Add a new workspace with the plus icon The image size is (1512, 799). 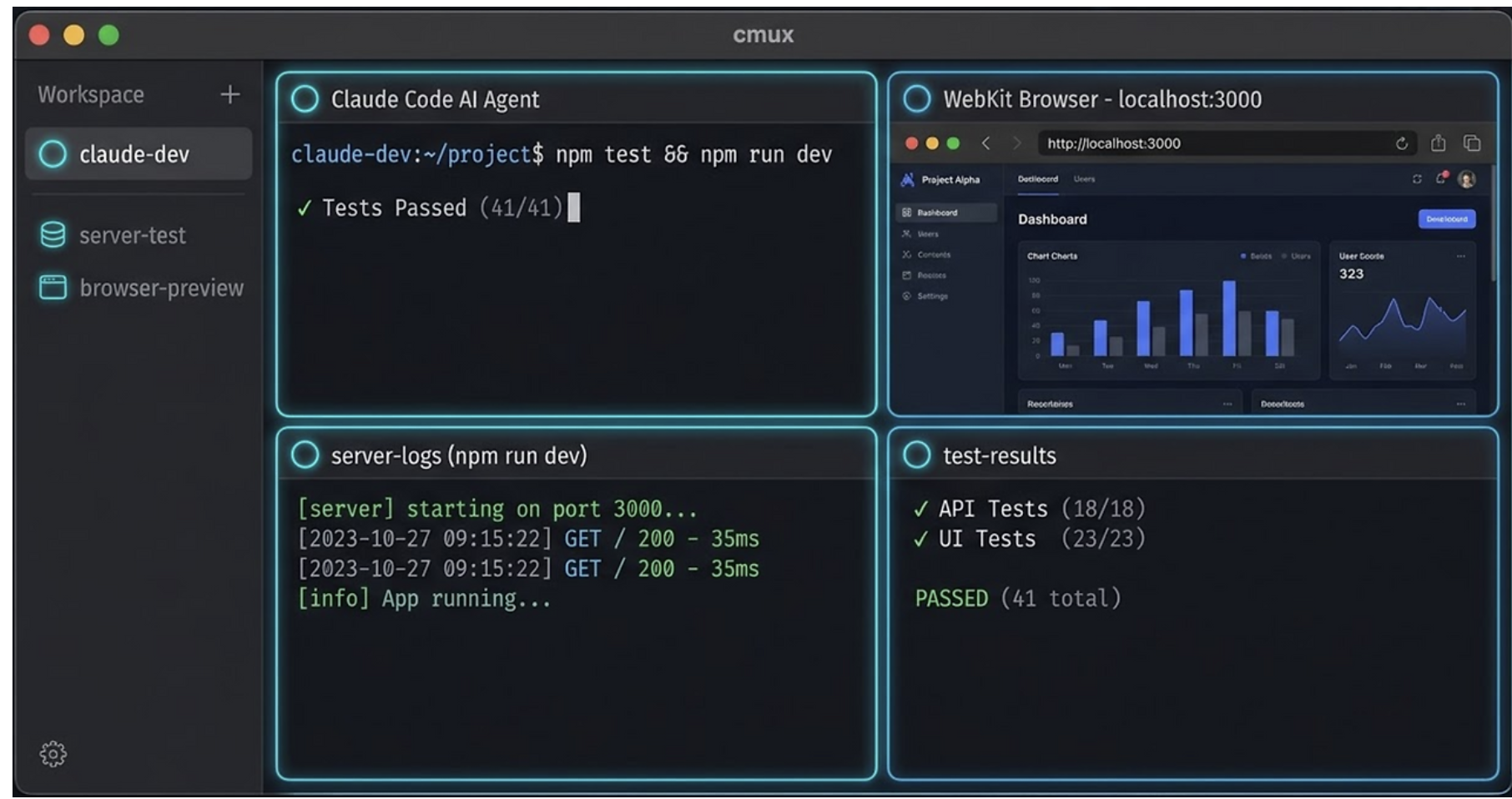point(229,95)
